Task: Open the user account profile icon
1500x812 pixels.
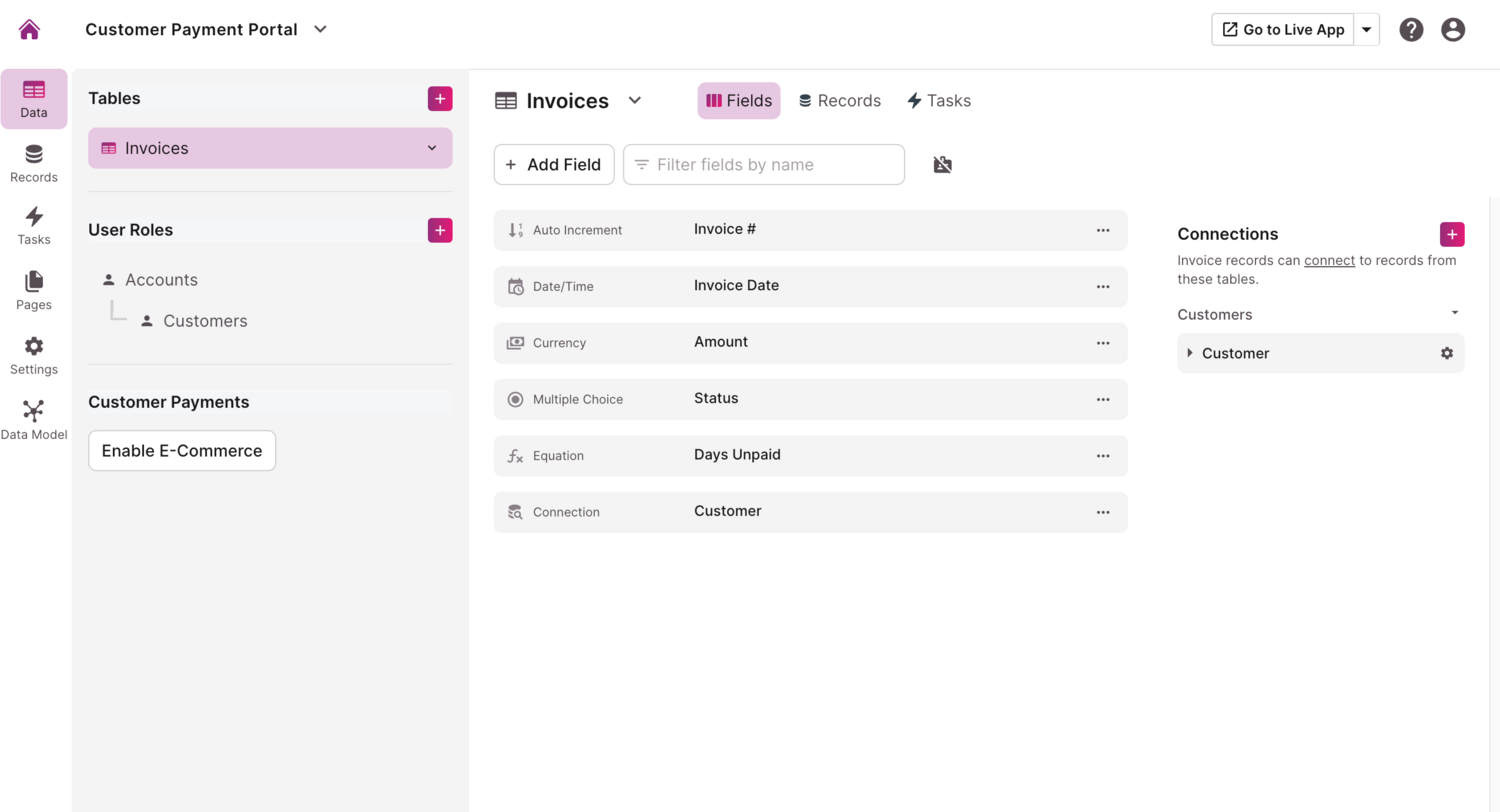Action: pos(1453,30)
